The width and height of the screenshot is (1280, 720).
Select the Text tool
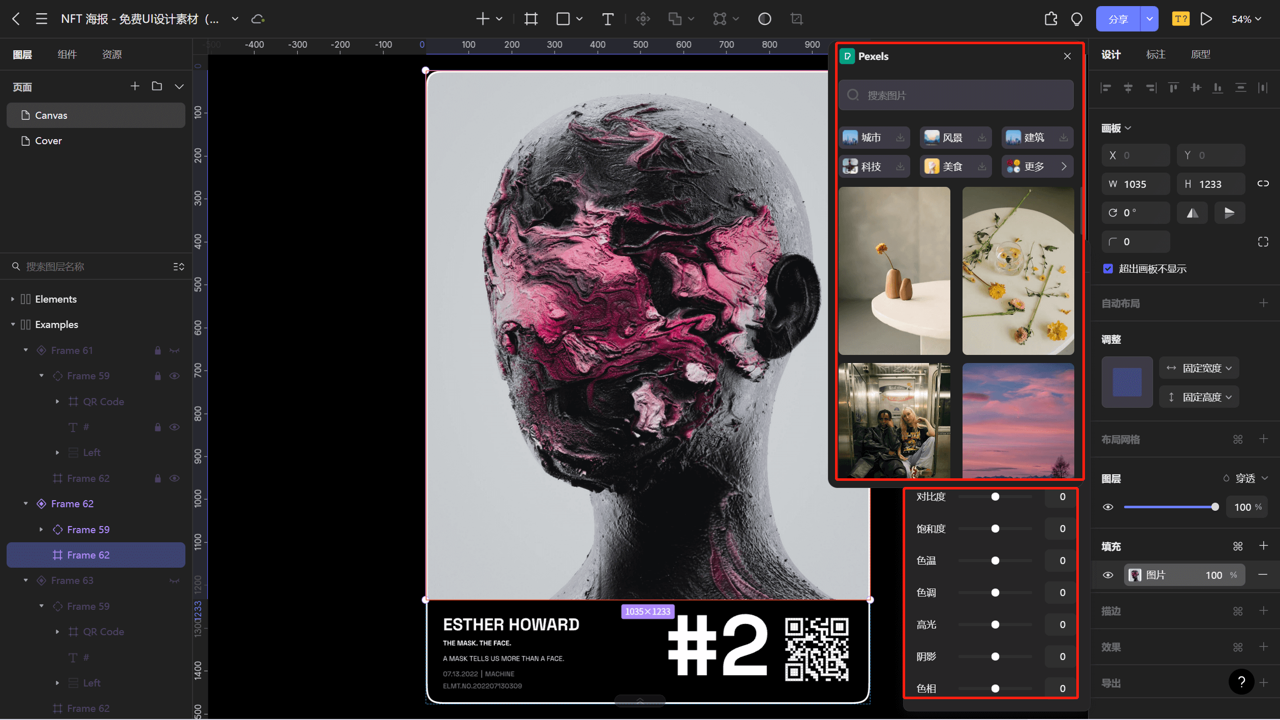click(607, 19)
